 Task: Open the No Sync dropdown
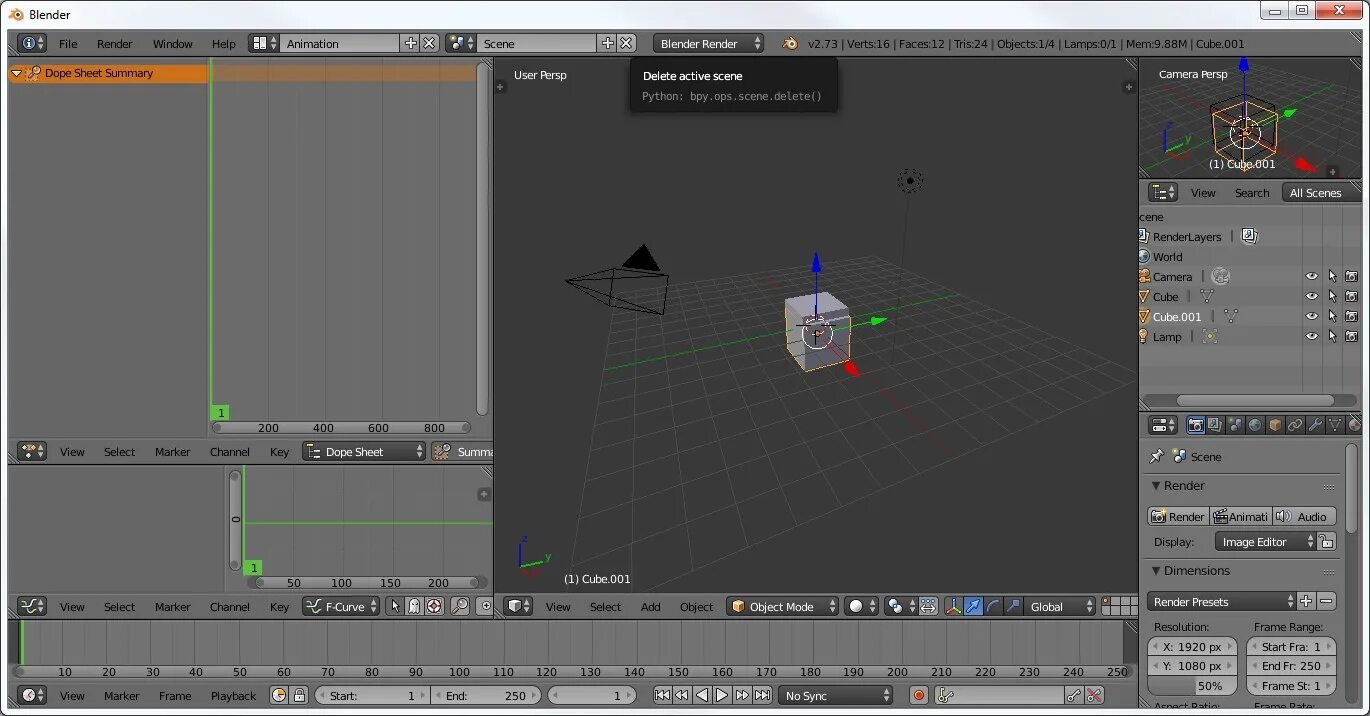click(836, 695)
